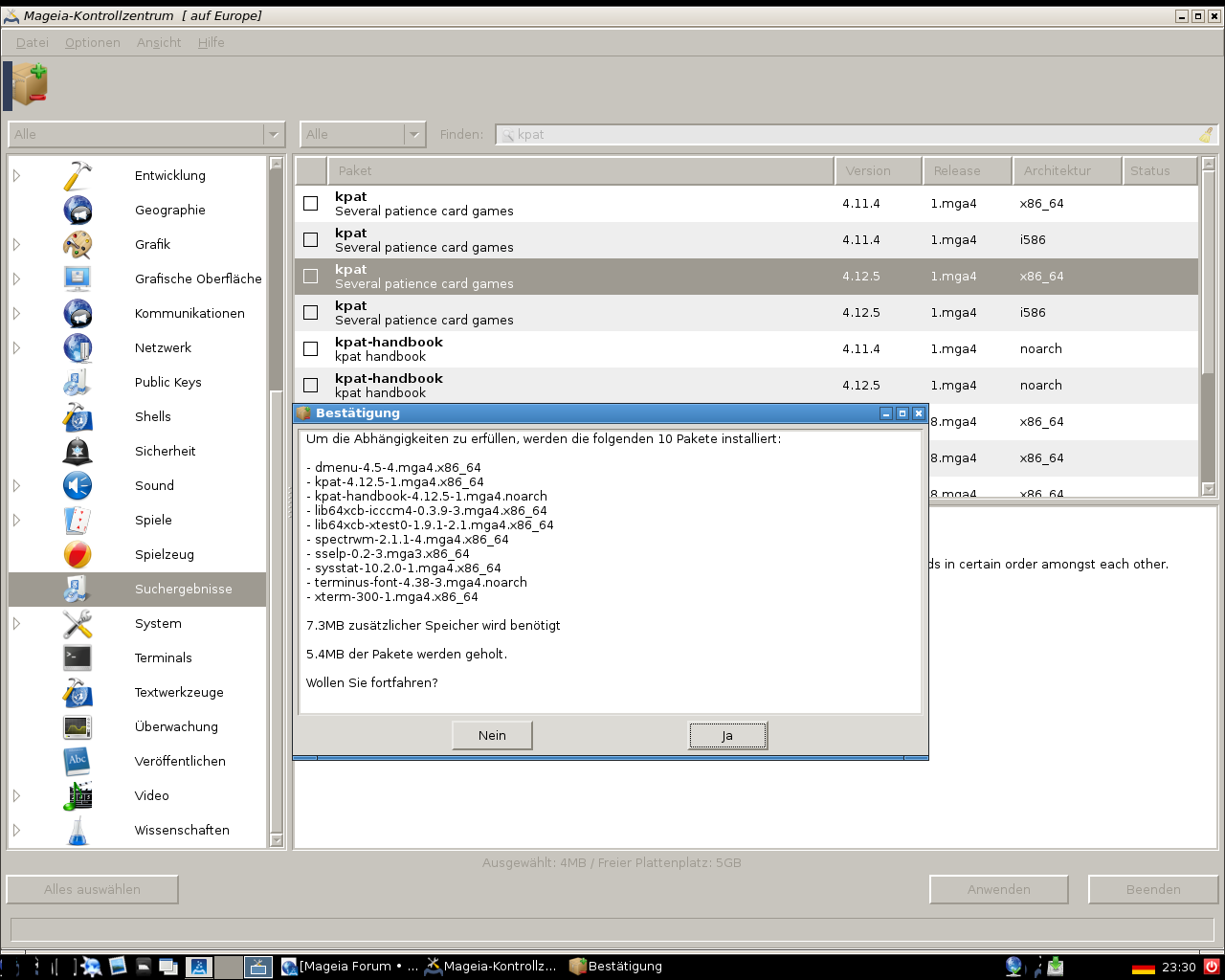Select the Sicherheit police helmet icon

[x=78, y=452]
